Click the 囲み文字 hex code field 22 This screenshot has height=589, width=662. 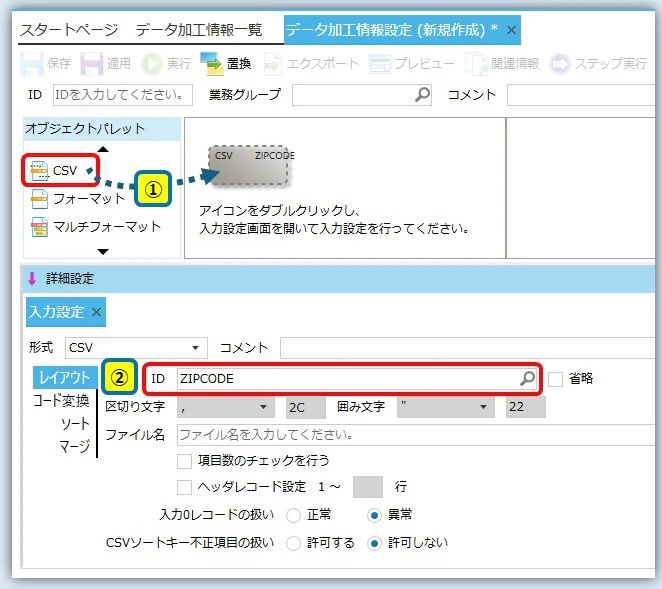coord(526,407)
